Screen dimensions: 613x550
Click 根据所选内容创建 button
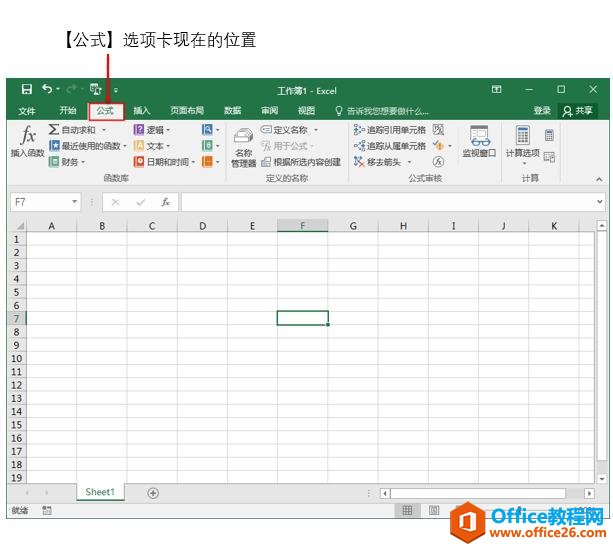click(x=301, y=161)
